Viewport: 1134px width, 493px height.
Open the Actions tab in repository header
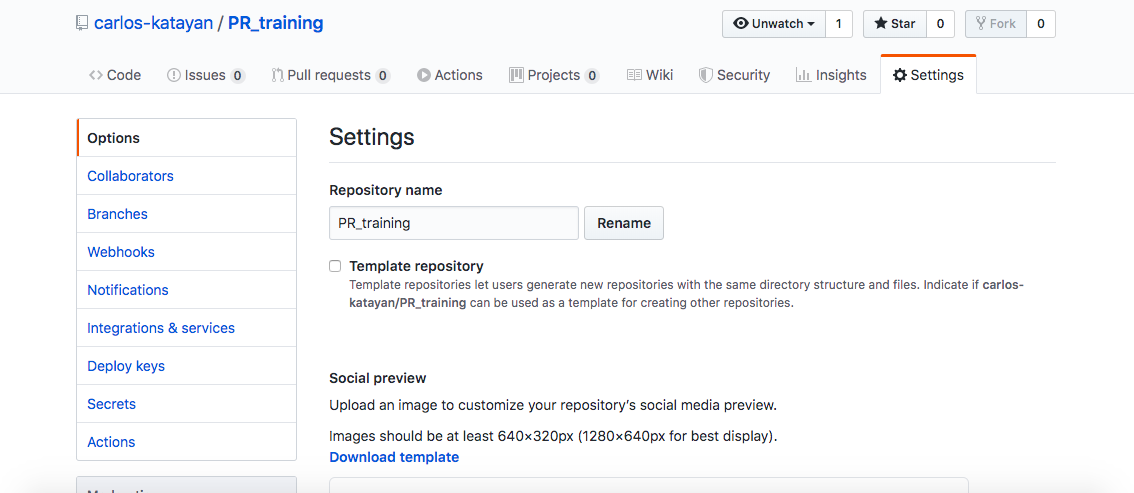[x=450, y=75]
